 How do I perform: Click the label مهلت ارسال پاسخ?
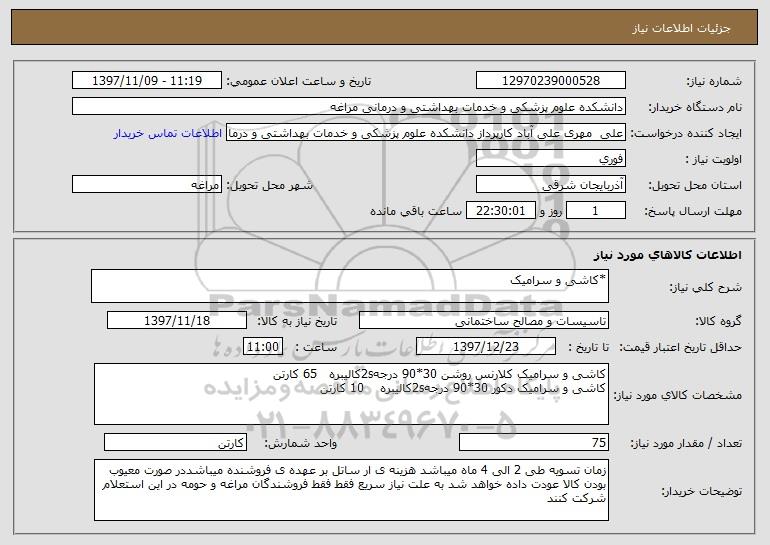[x=693, y=212]
